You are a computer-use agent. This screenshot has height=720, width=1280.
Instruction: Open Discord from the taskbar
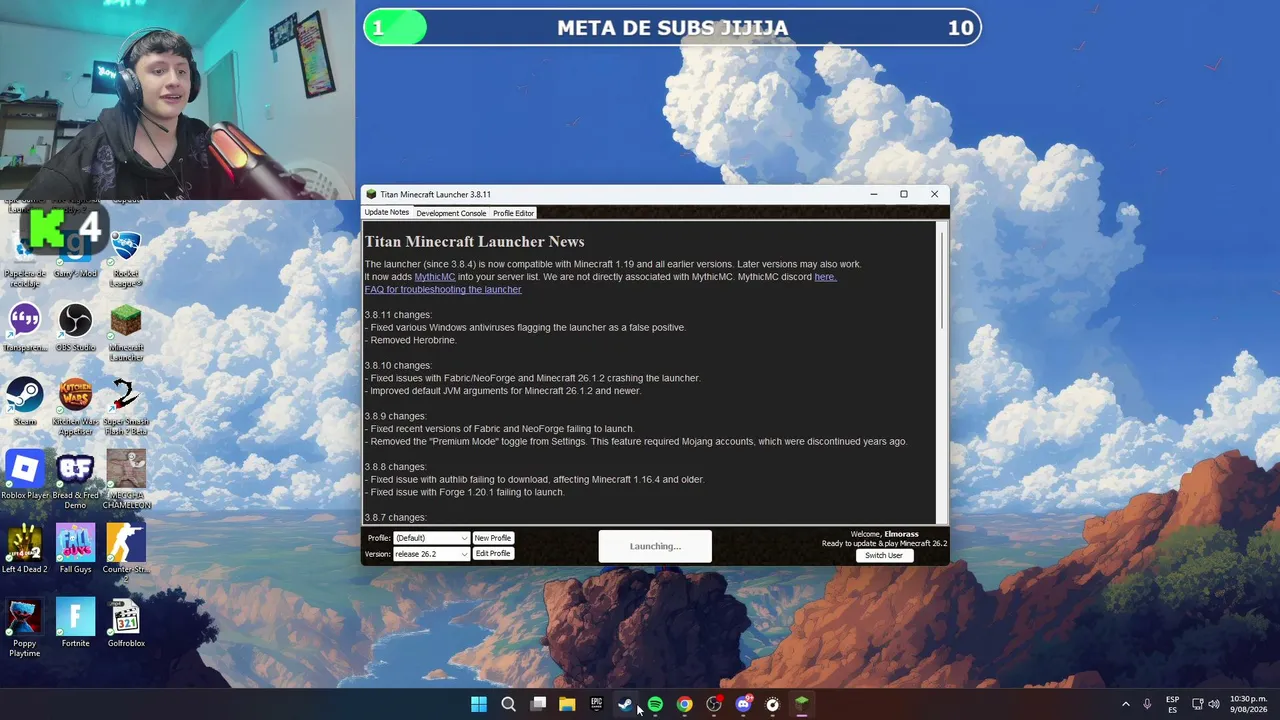click(x=743, y=704)
